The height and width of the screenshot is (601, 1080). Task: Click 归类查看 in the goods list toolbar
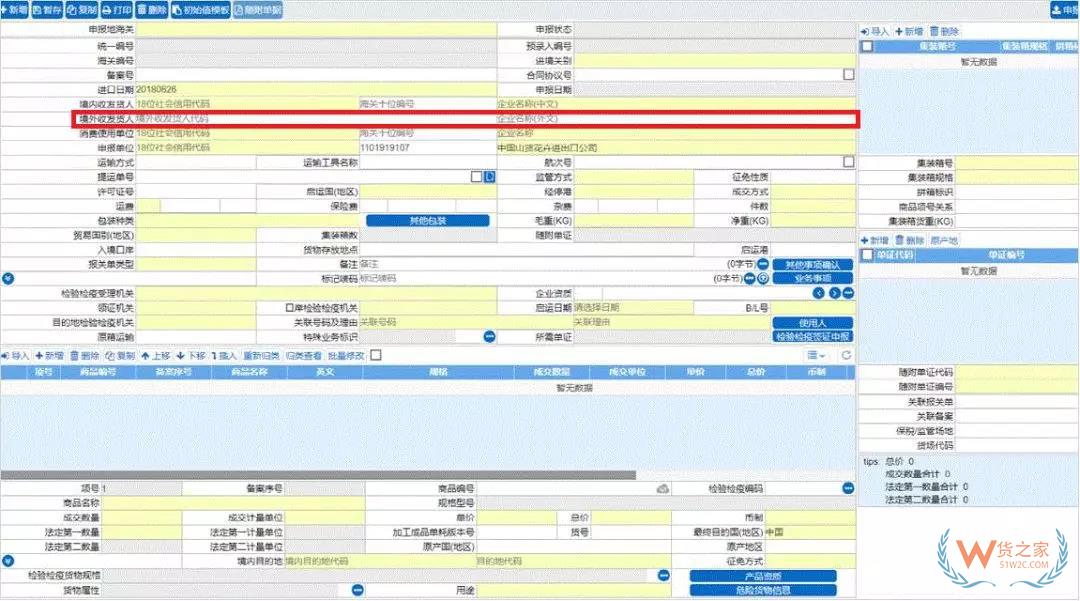coord(304,356)
